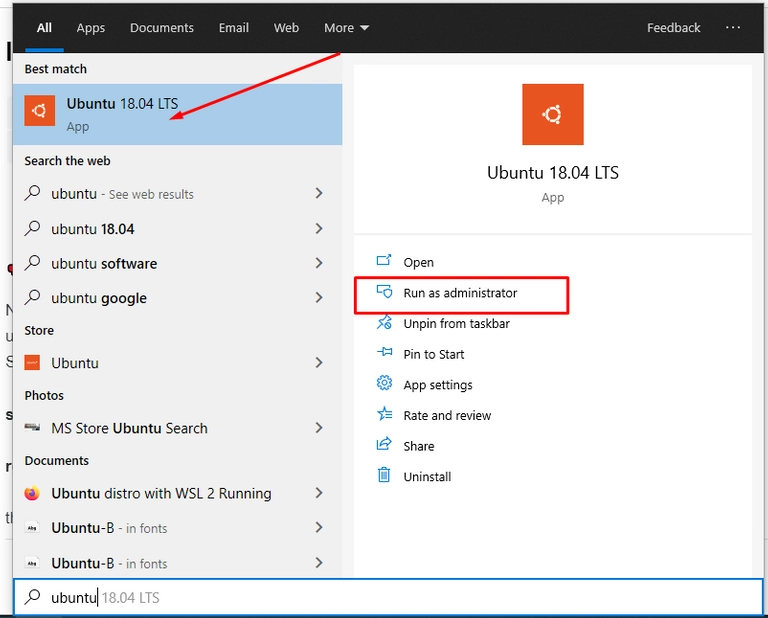The image size is (768, 618).
Task: Click the Run as administrator shield icon
Action: (x=384, y=292)
